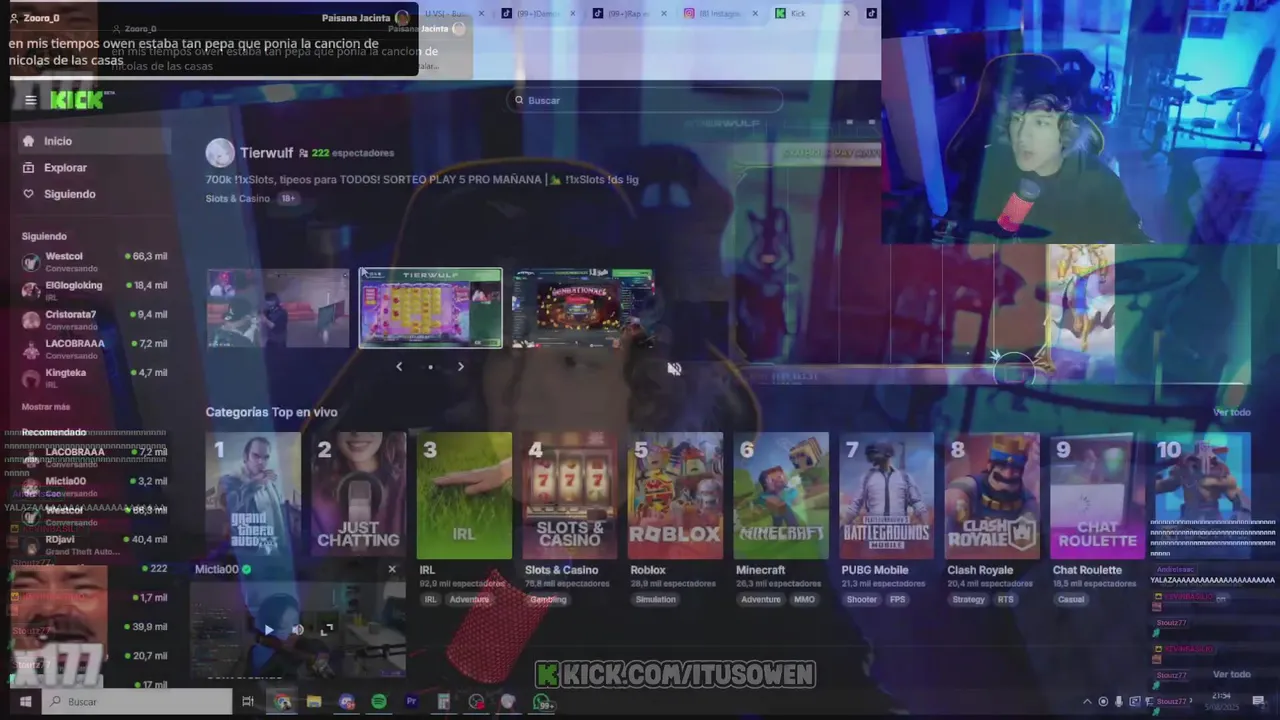1280x720 pixels.
Task: Click the Casual tag under Chat Roulette
Action: 1071,599
